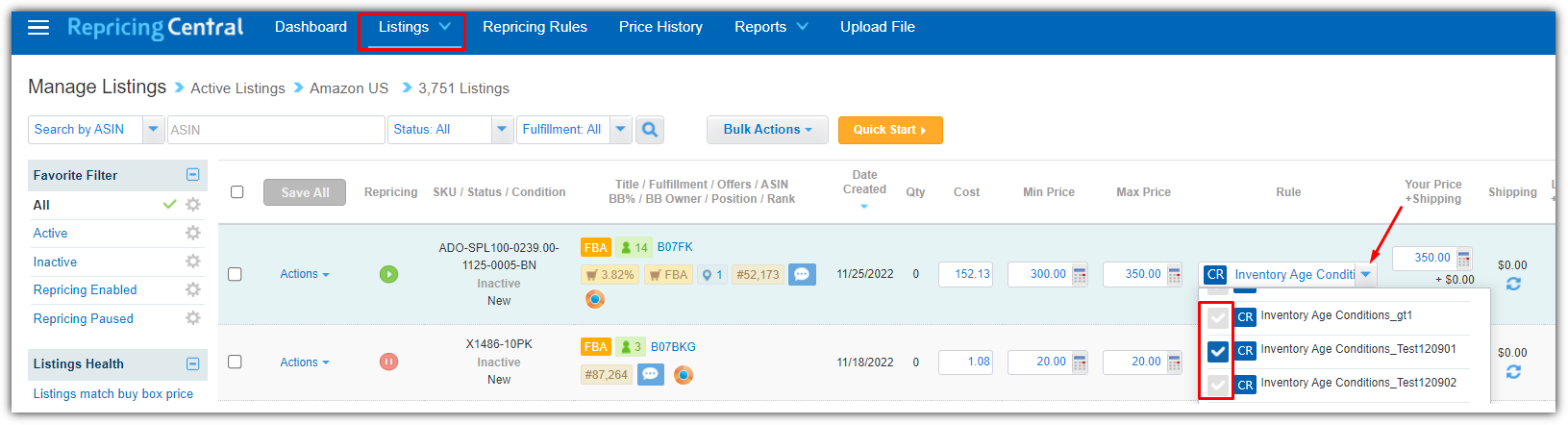Expand the Status: All dropdown

[x=502, y=130]
